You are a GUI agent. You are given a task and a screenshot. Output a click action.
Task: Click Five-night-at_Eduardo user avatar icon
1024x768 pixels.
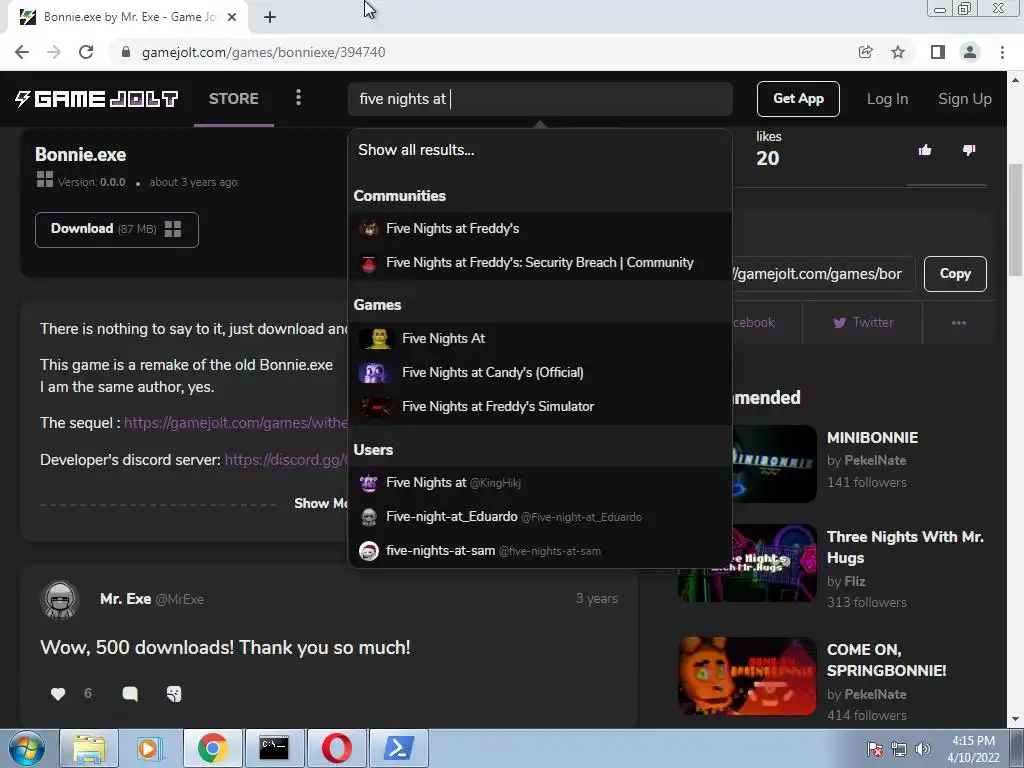click(369, 517)
